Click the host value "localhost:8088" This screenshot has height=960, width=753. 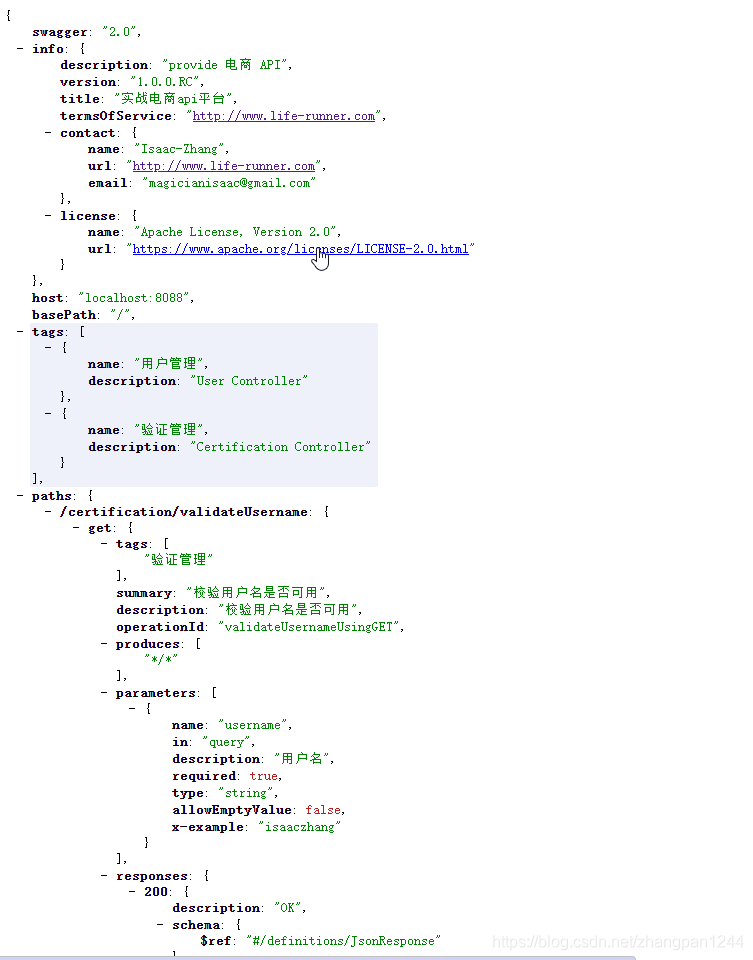[x=134, y=298]
